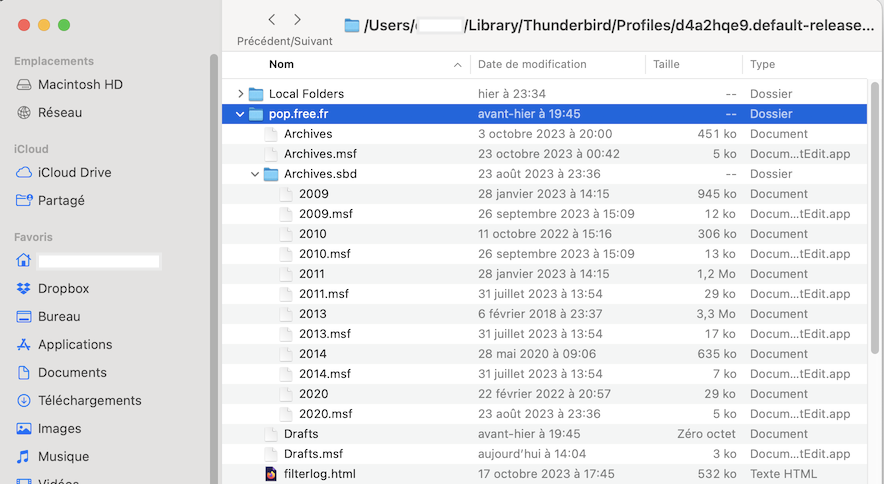Open Dropbox in the sidebar
Viewport: 884px width, 484px height.
[63, 288]
